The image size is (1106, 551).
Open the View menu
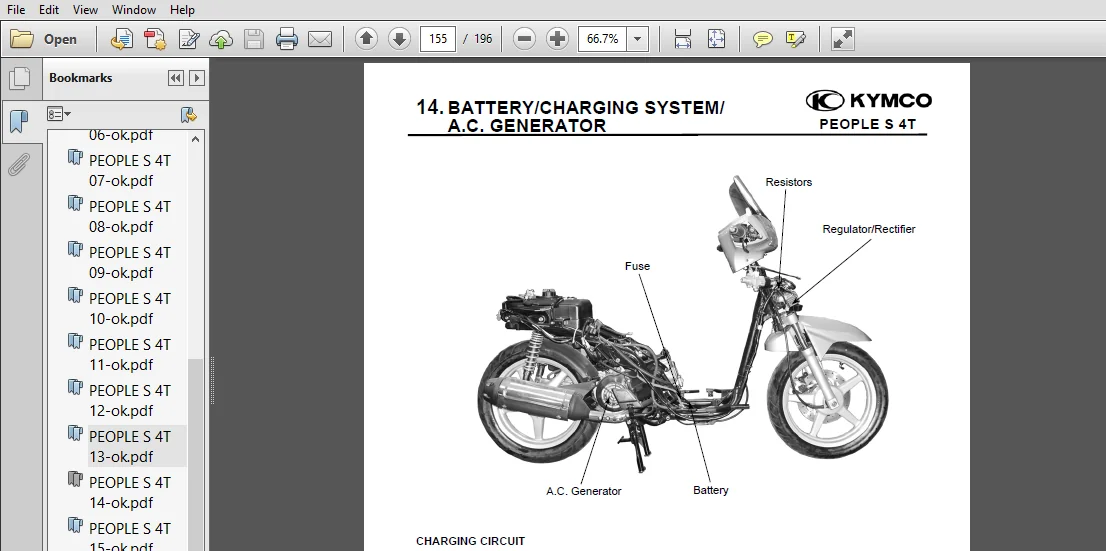click(85, 10)
